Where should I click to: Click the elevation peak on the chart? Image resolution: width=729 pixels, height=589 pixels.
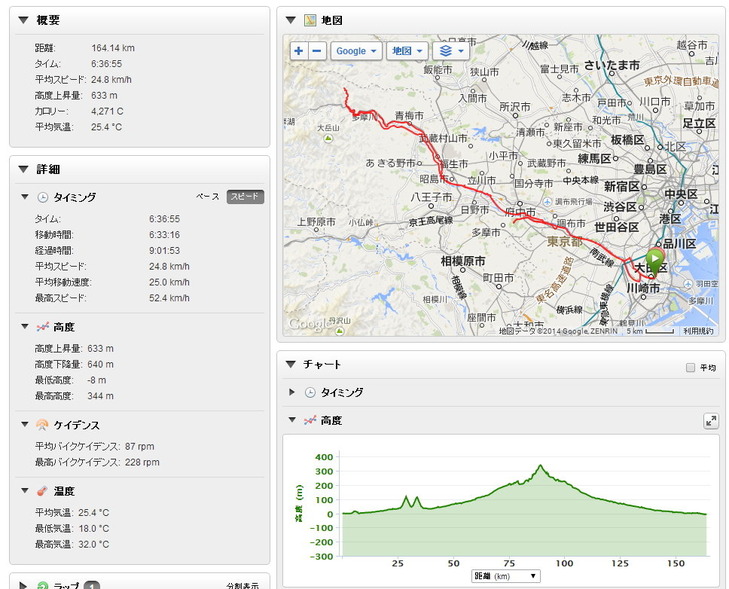point(540,465)
